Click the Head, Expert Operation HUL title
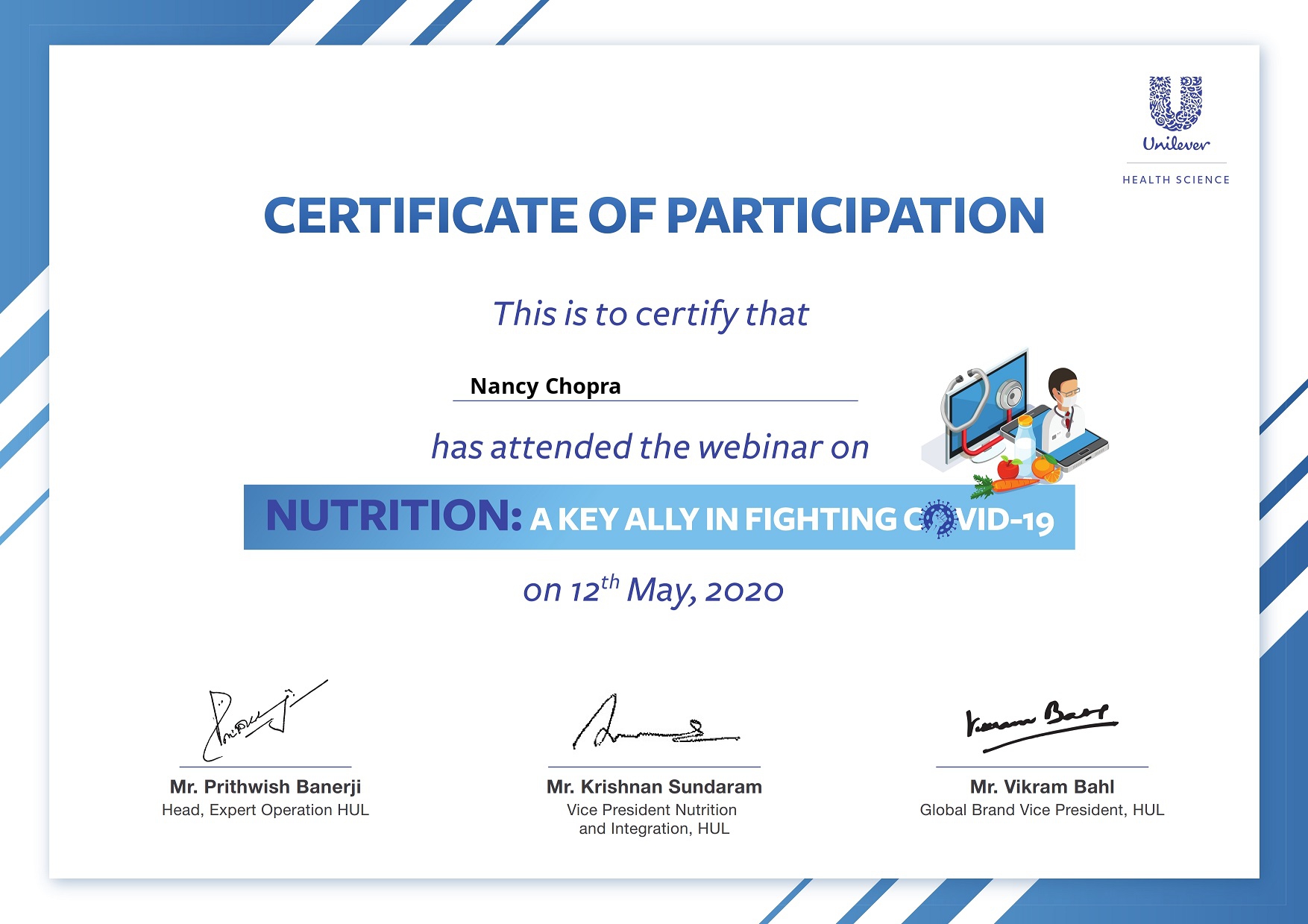Viewport: 1308px width, 924px height. click(265, 810)
